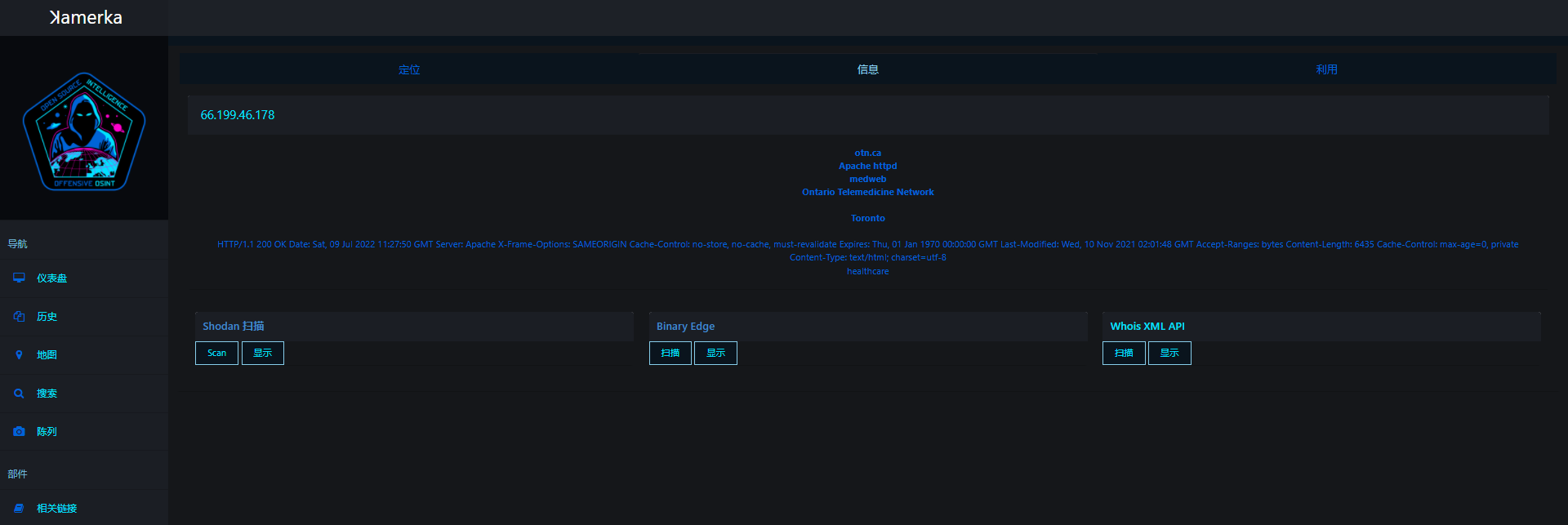This screenshot has width=1568, height=525.
Task: Click the Offensive OSINT hacker logo image
Action: click(84, 131)
